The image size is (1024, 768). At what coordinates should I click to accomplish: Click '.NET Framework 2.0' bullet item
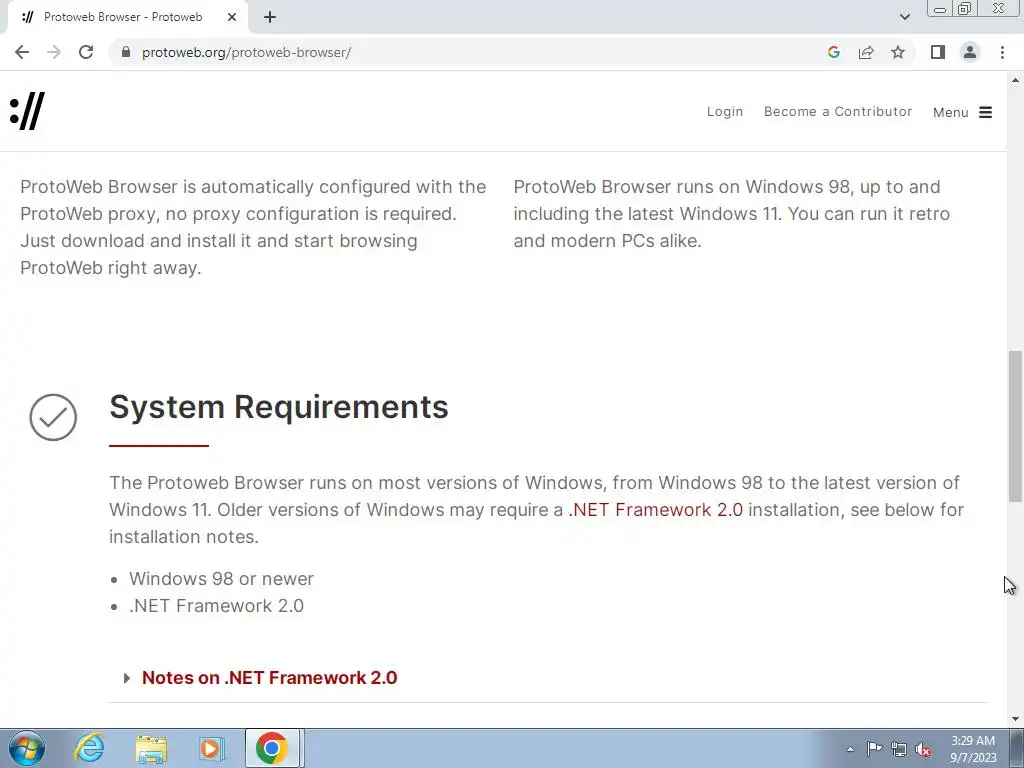coord(216,606)
